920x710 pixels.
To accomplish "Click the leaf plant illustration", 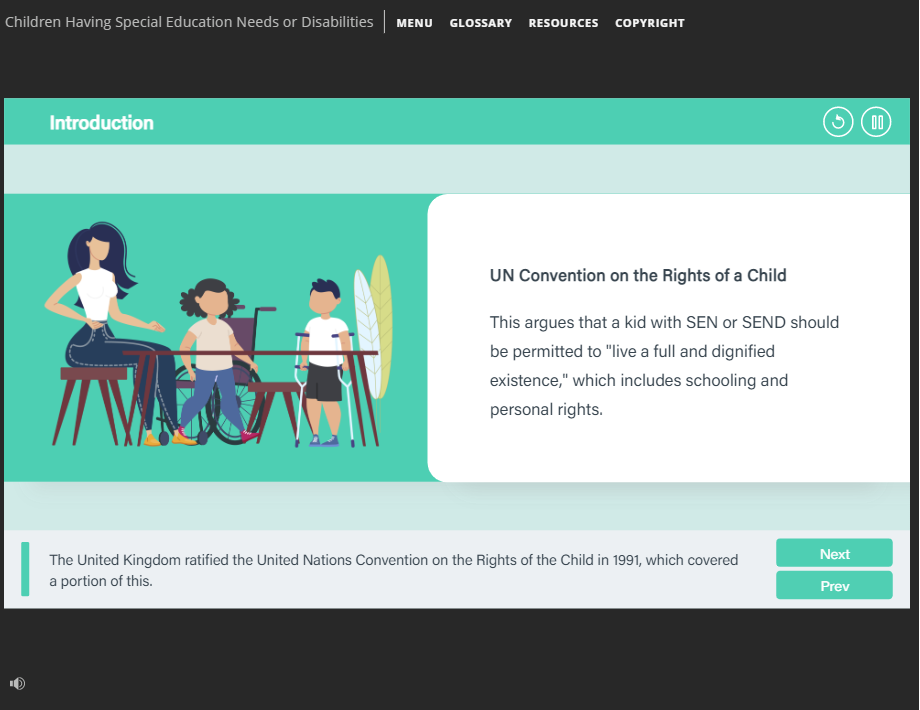I will tap(374, 329).
